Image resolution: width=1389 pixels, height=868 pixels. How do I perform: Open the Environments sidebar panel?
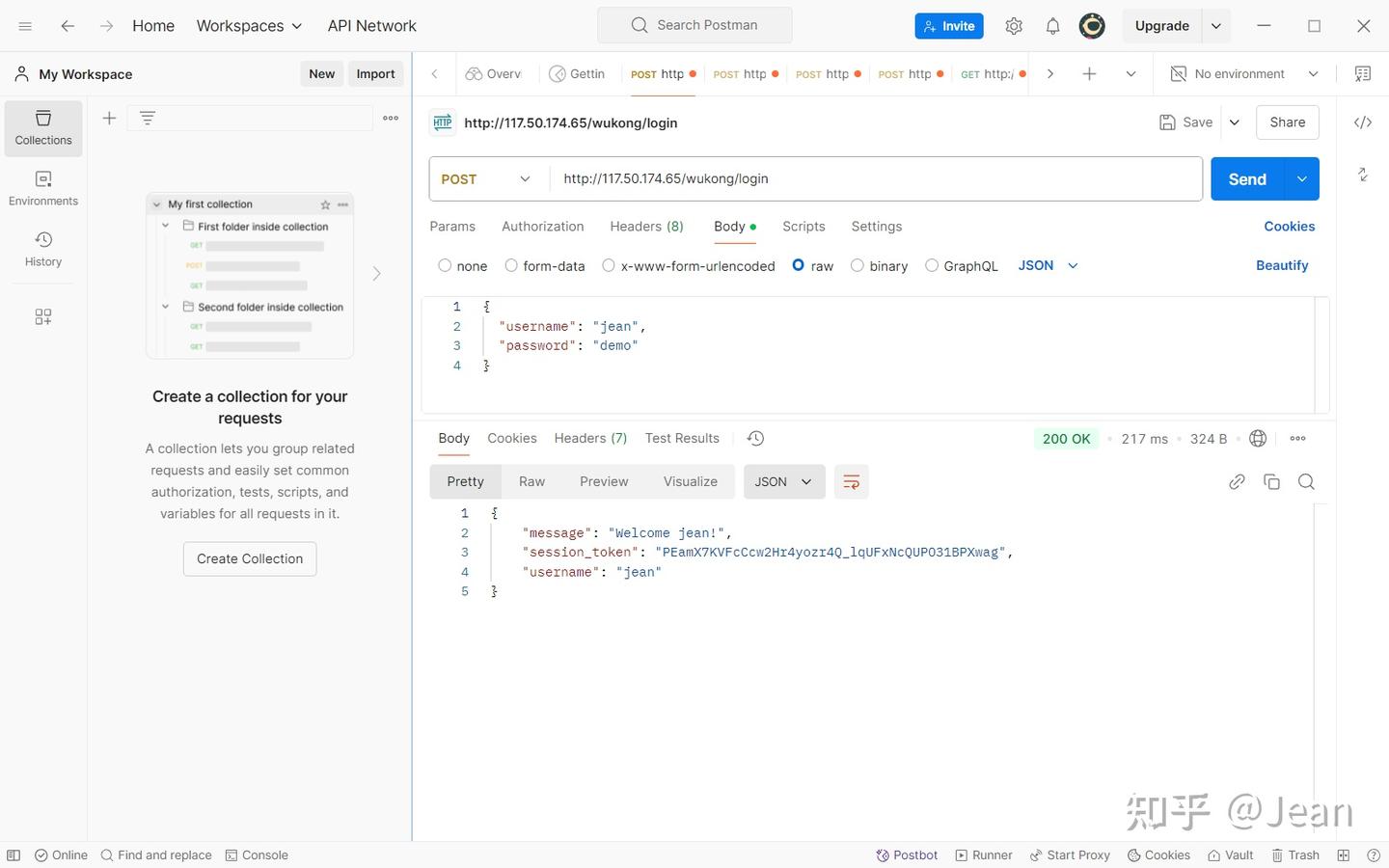43,189
